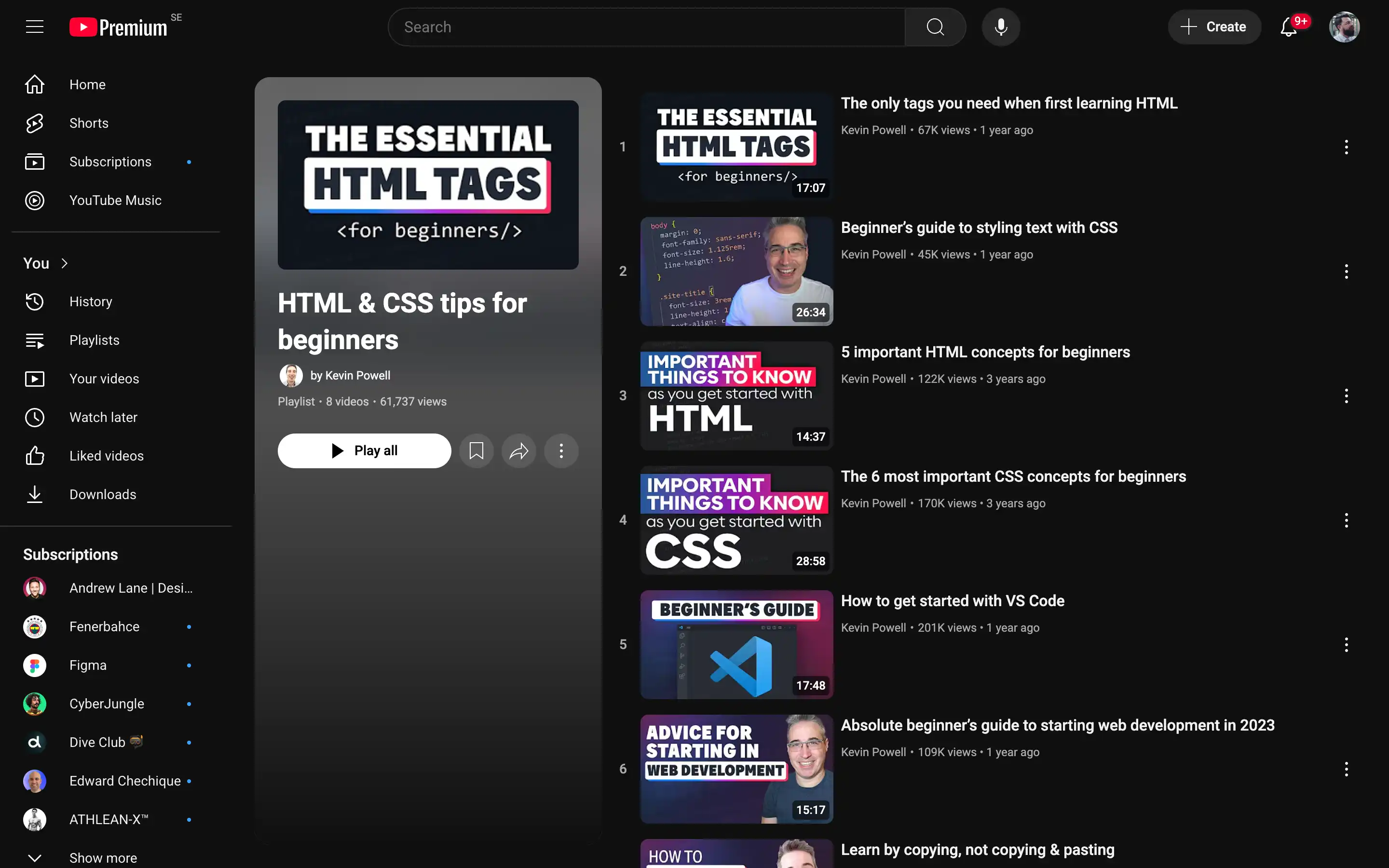Image resolution: width=1389 pixels, height=868 pixels.
Task: Open Playlists in the sidebar
Action: (x=115, y=340)
